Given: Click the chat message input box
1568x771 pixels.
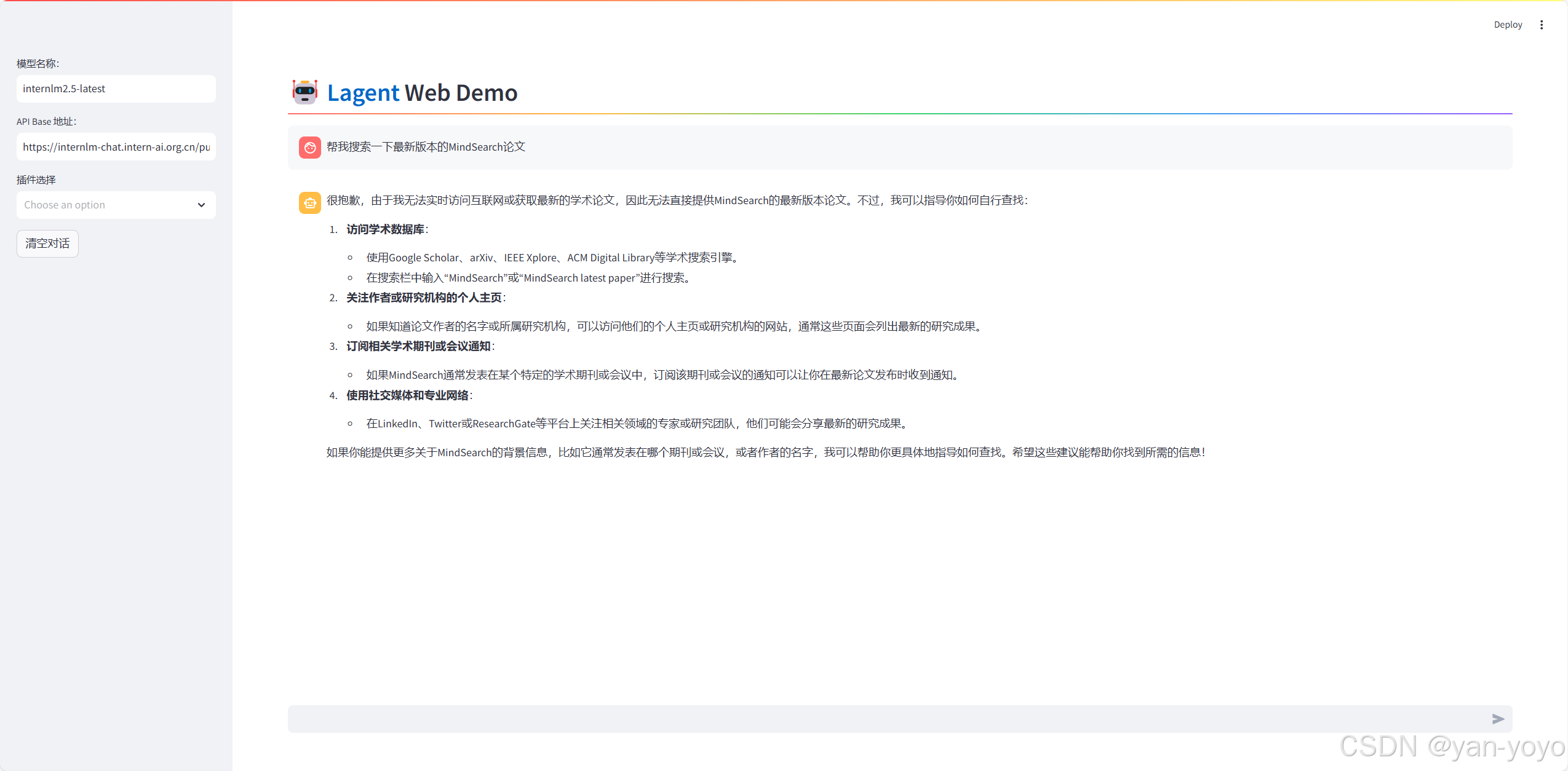Looking at the screenshot, I should [x=886, y=719].
